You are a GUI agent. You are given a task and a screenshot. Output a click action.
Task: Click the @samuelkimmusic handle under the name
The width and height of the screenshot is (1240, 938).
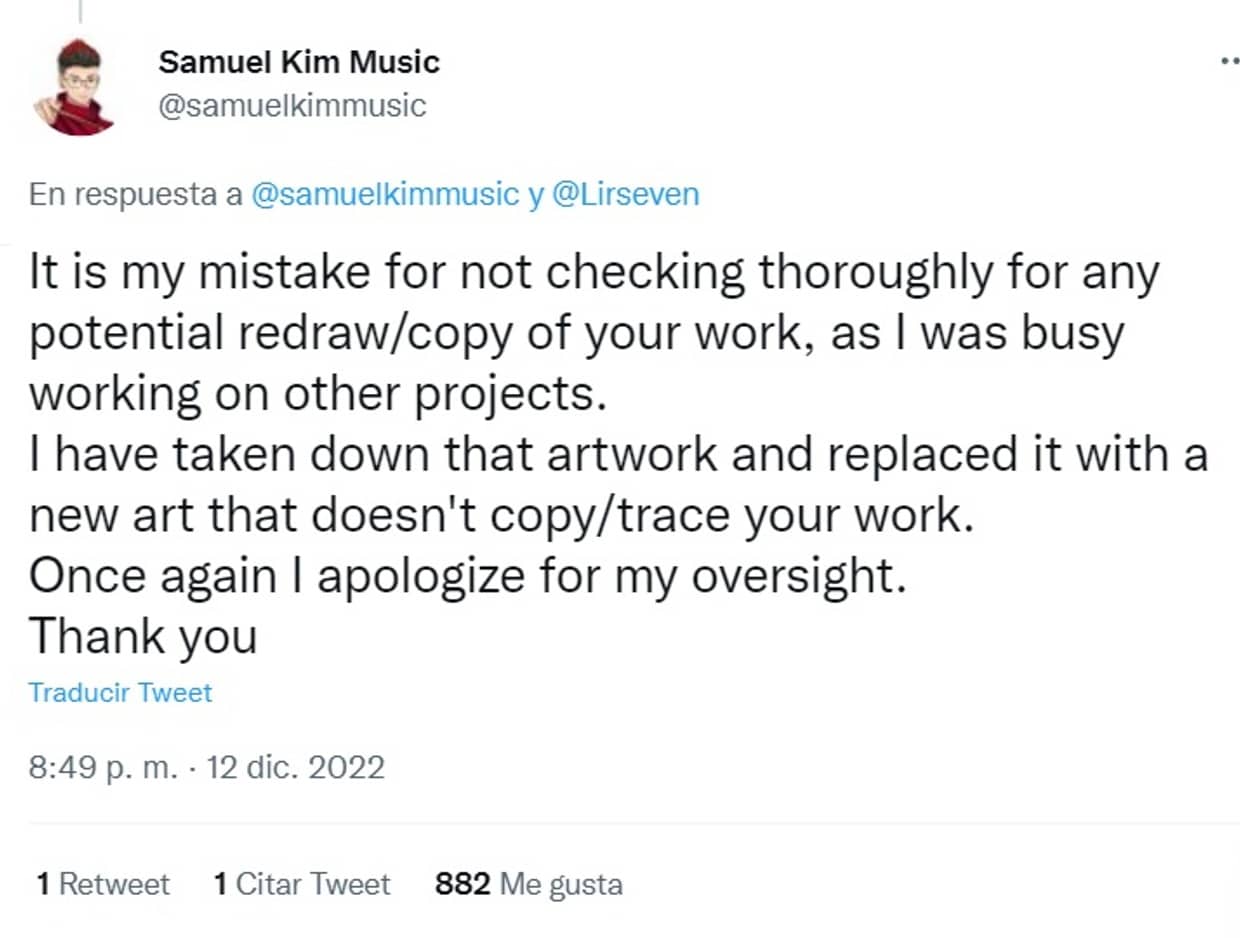coord(292,105)
